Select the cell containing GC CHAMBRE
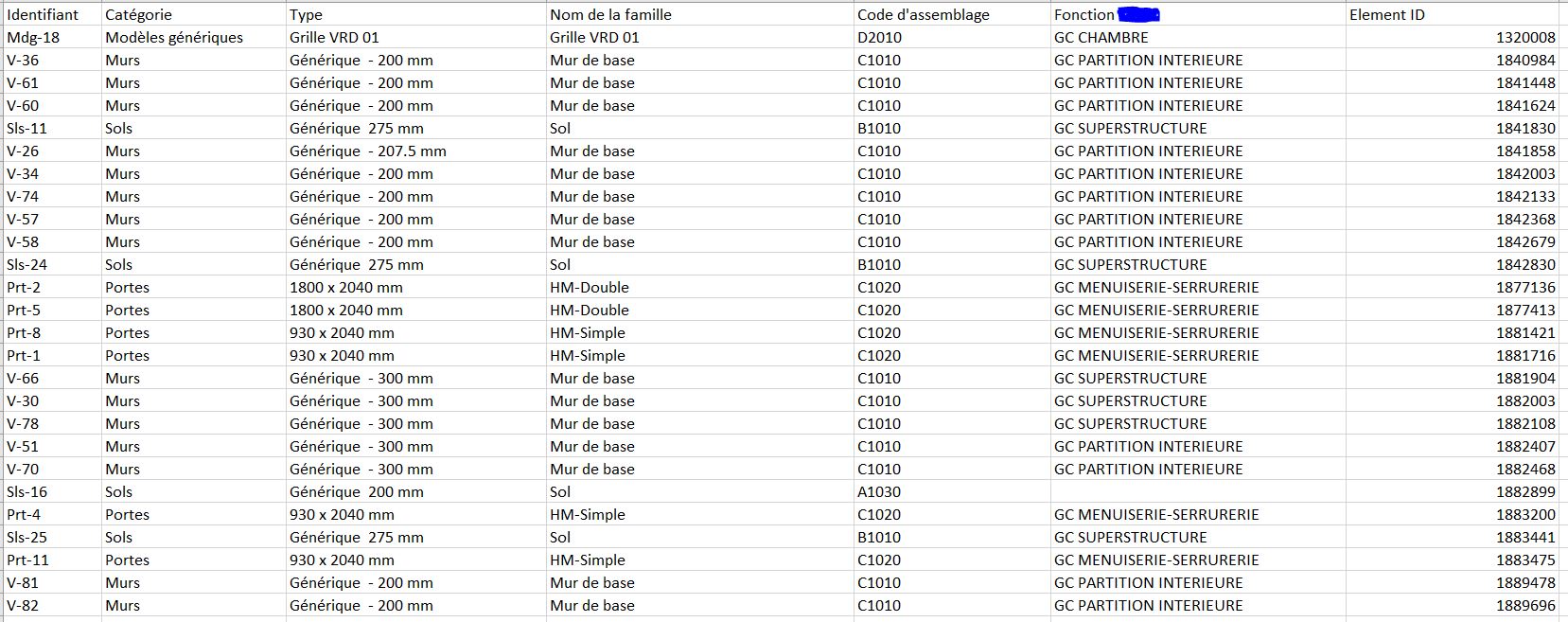Viewport: 1568px width, 622px height. [x=1101, y=37]
